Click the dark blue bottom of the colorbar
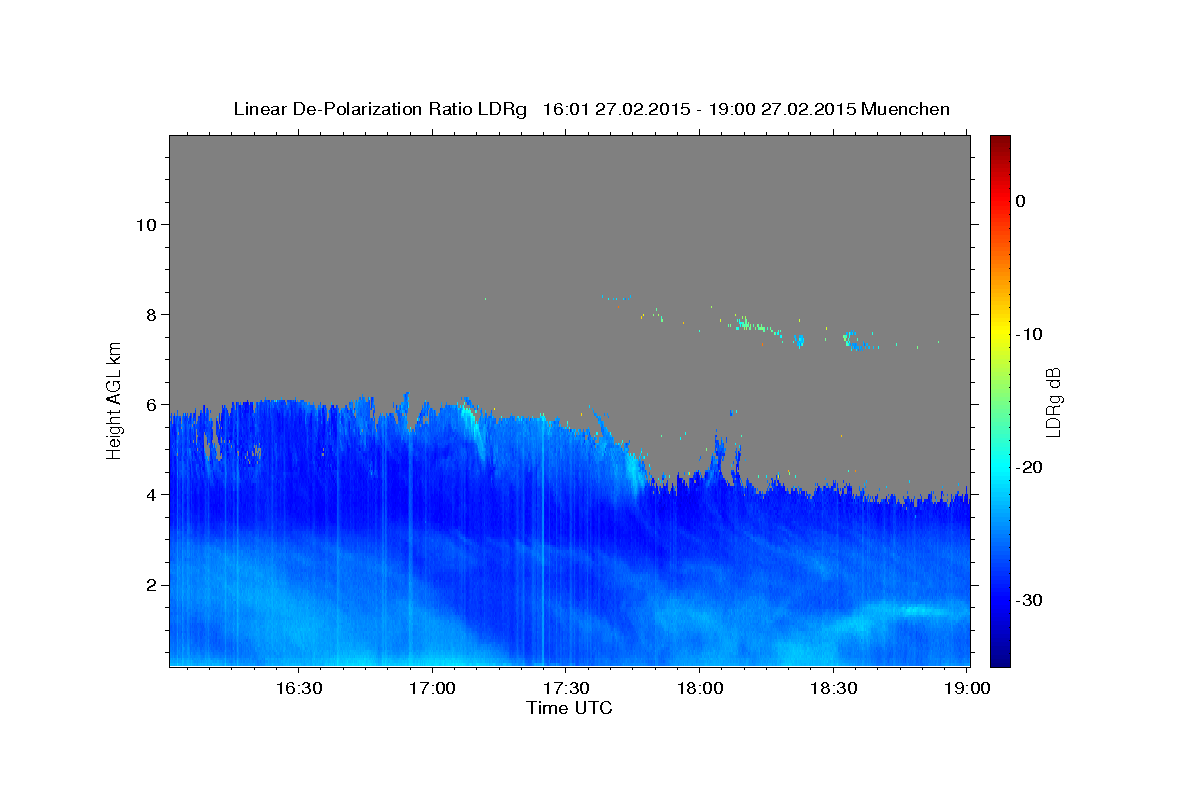1200x800 pixels. pos(1000,650)
